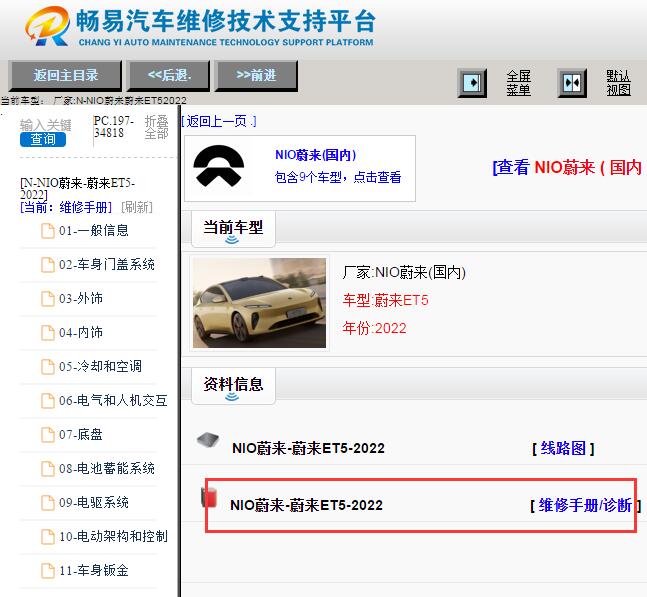Open 02-车身门盖系统 tree item

click(x=107, y=264)
